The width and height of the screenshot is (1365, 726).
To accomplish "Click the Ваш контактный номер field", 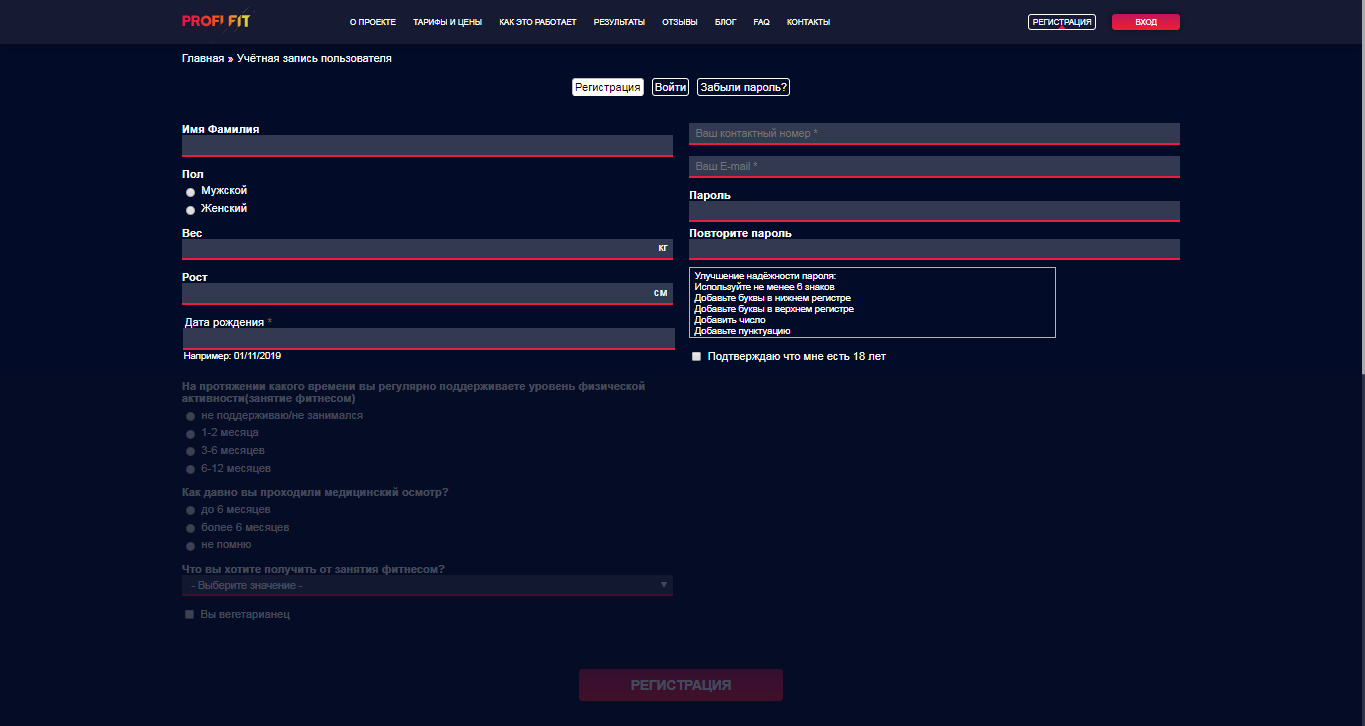I will coord(934,134).
